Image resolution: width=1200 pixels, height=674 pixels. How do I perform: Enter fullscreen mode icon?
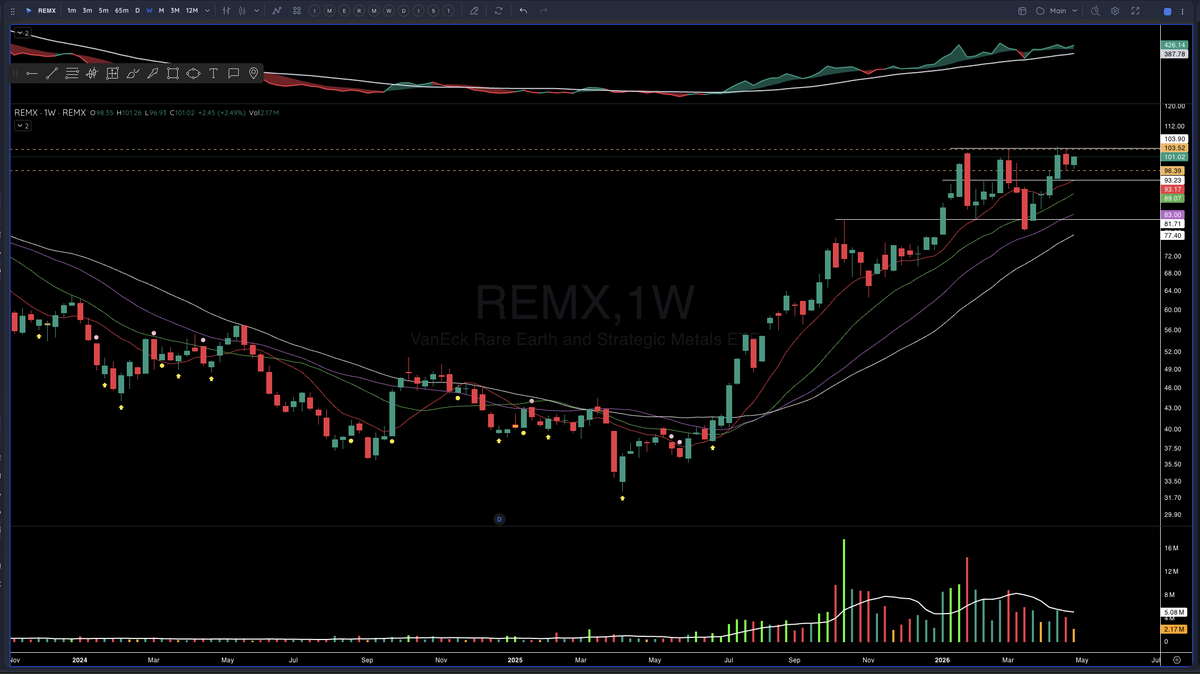(1135, 10)
